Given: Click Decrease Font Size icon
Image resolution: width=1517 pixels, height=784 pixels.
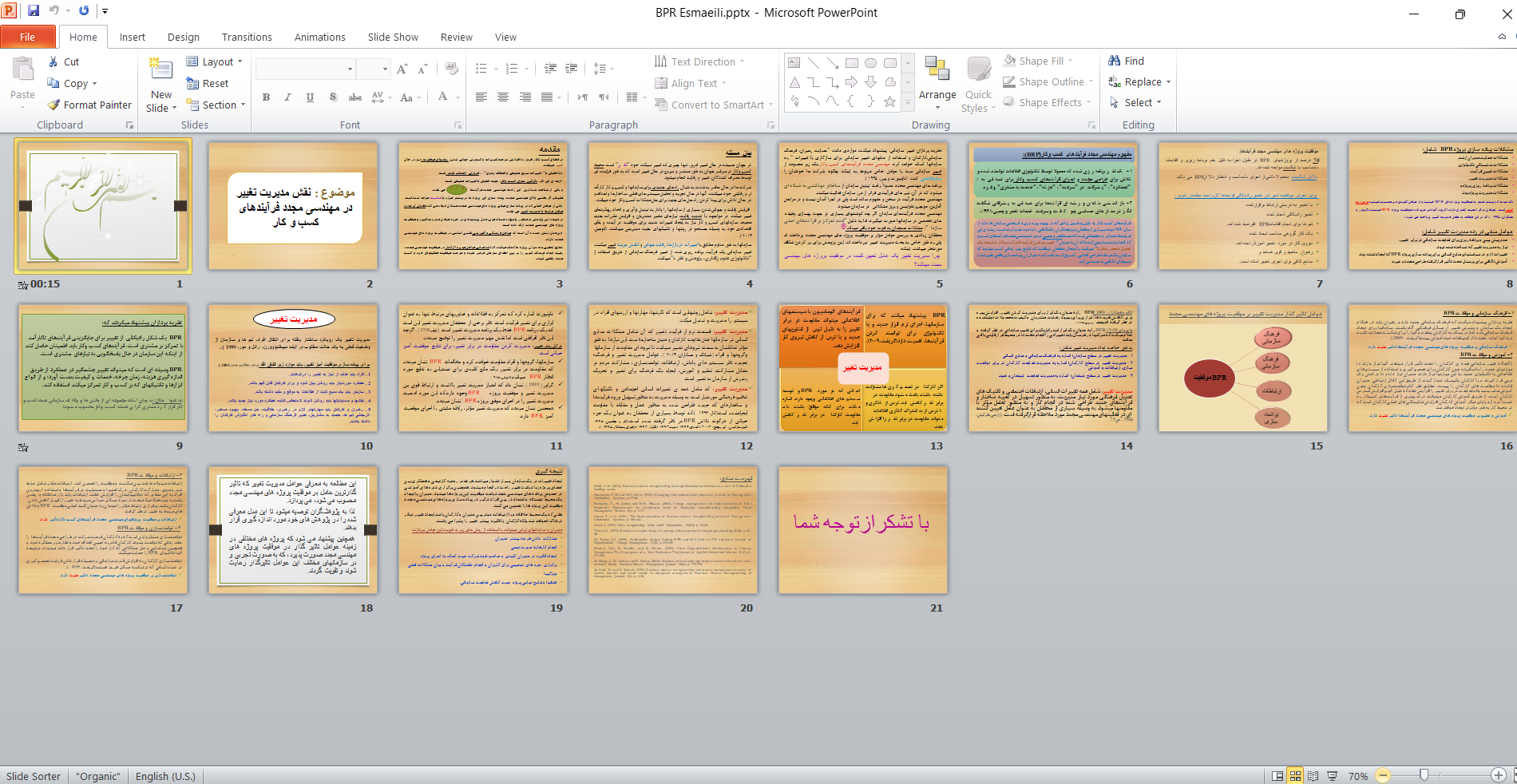Looking at the screenshot, I should click(x=423, y=69).
